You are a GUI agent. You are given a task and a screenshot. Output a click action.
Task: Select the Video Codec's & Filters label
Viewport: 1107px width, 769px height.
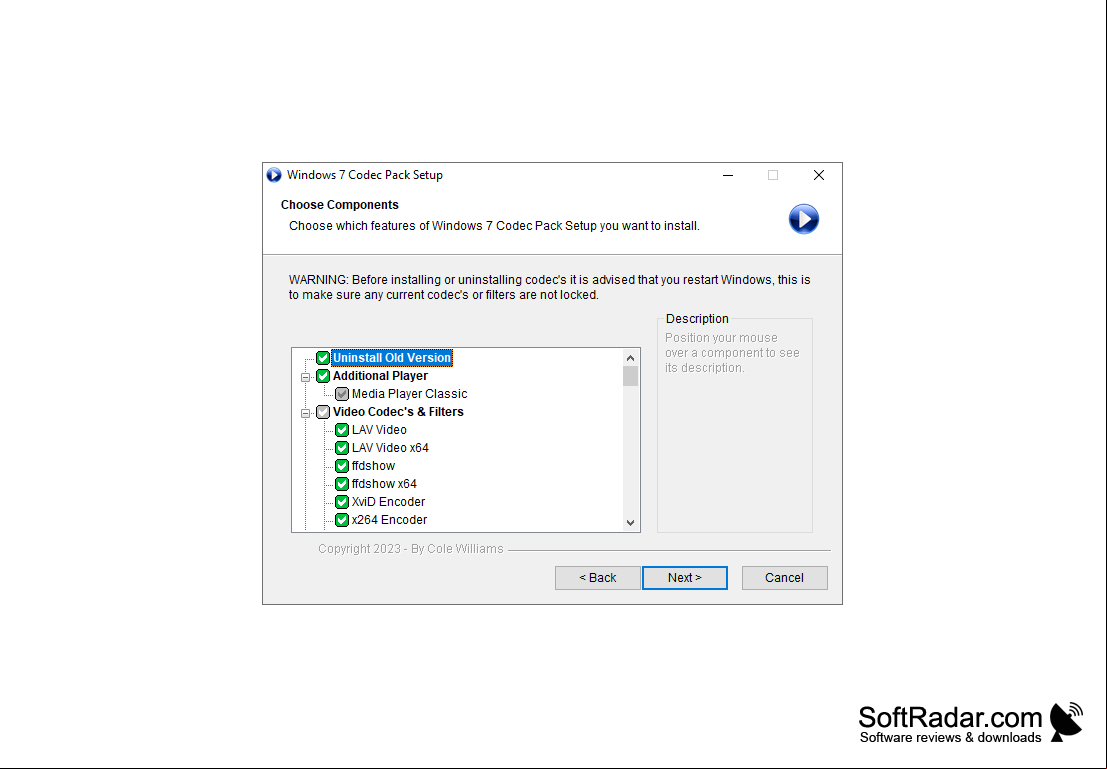(x=398, y=412)
